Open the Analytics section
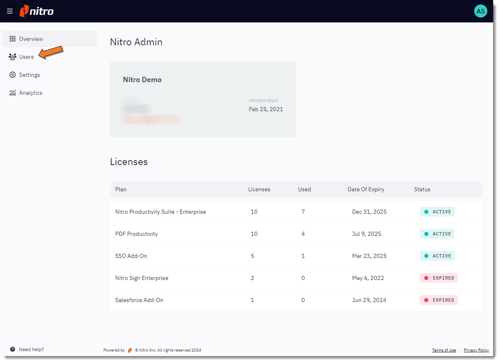Viewport: 500px width, 363px height. [26, 93]
